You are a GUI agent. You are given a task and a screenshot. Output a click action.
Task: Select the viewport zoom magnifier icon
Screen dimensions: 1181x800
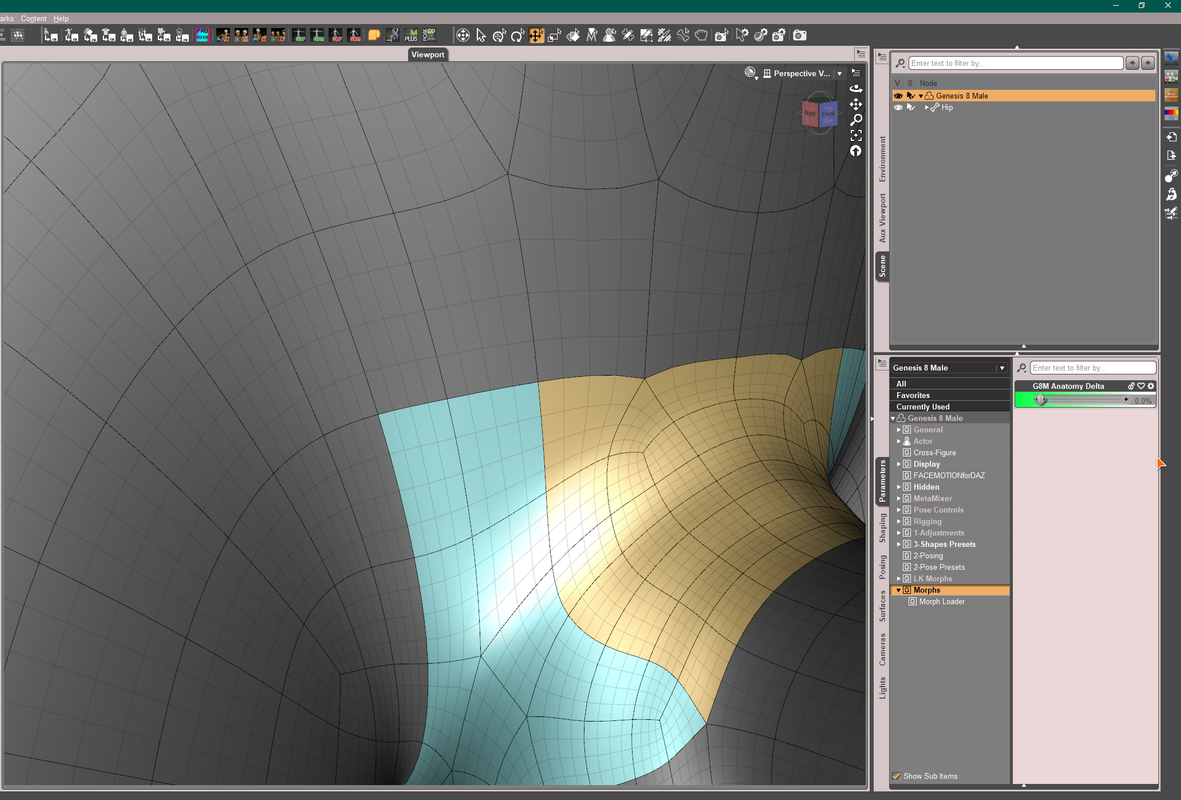coord(856,120)
